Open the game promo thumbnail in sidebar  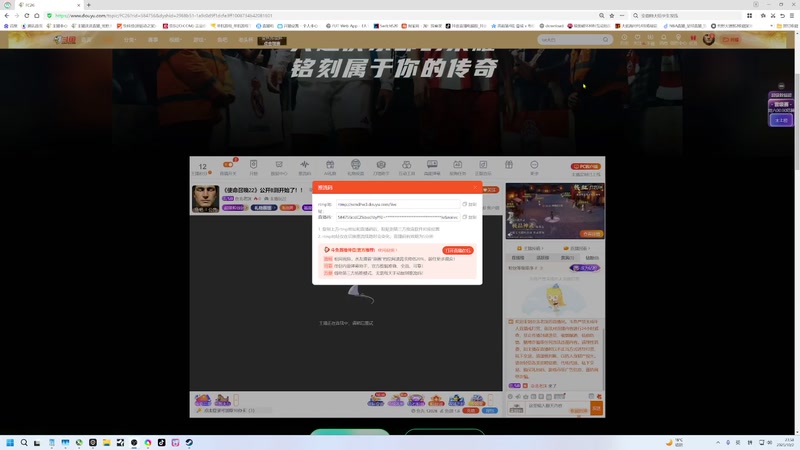pos(555,211)
